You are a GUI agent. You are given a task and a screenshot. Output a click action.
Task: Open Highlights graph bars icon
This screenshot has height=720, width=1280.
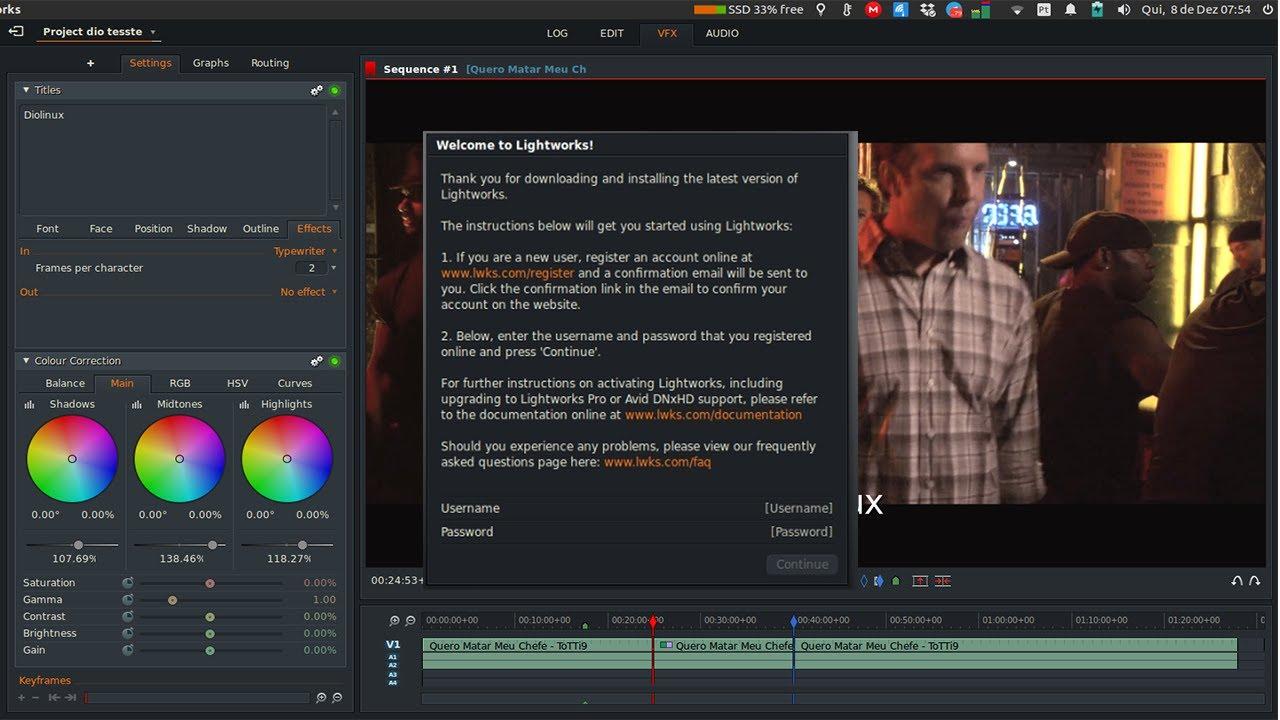point(244,405)
